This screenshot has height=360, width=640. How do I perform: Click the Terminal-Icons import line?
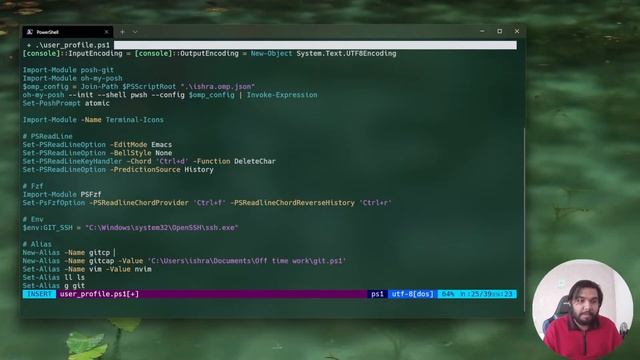pos(93,120)
